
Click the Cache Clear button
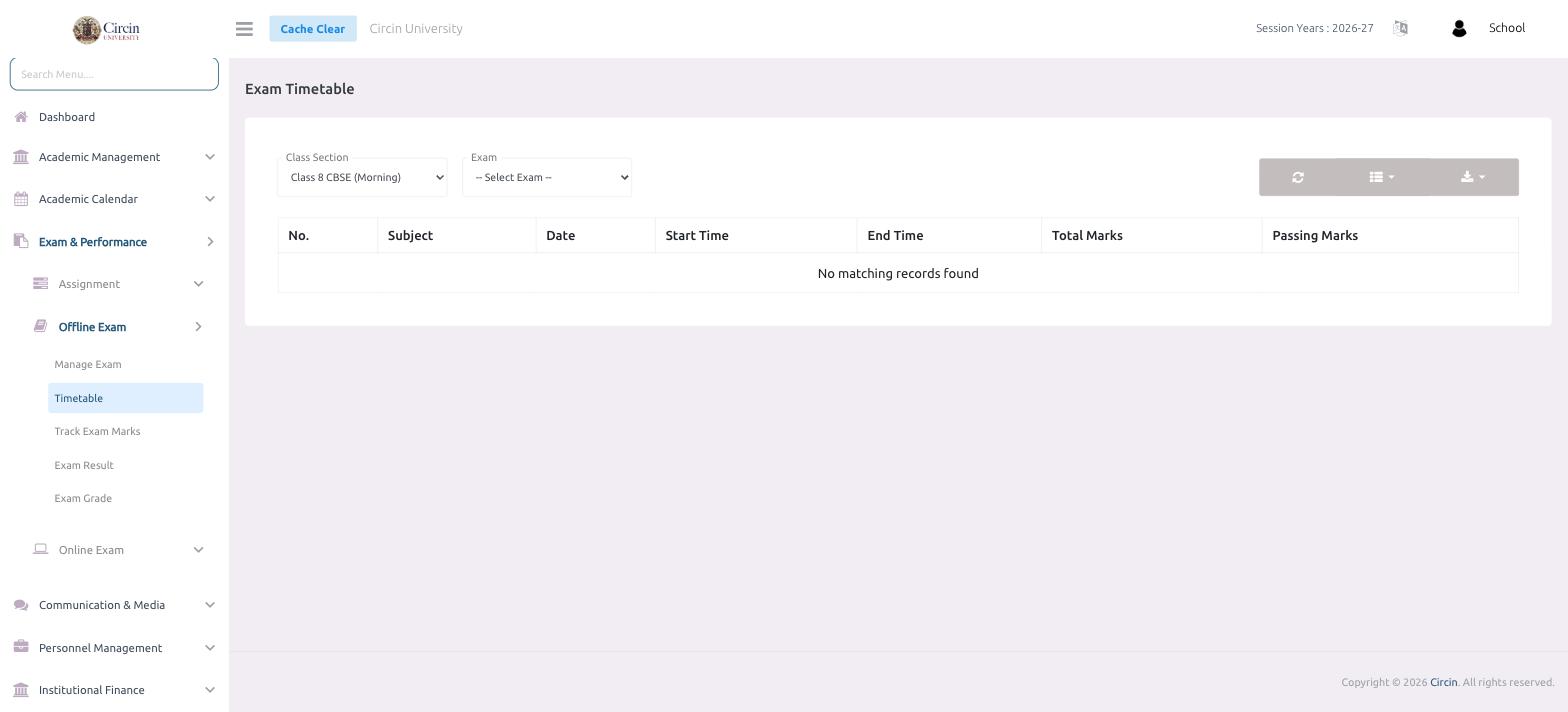point(313,29)
